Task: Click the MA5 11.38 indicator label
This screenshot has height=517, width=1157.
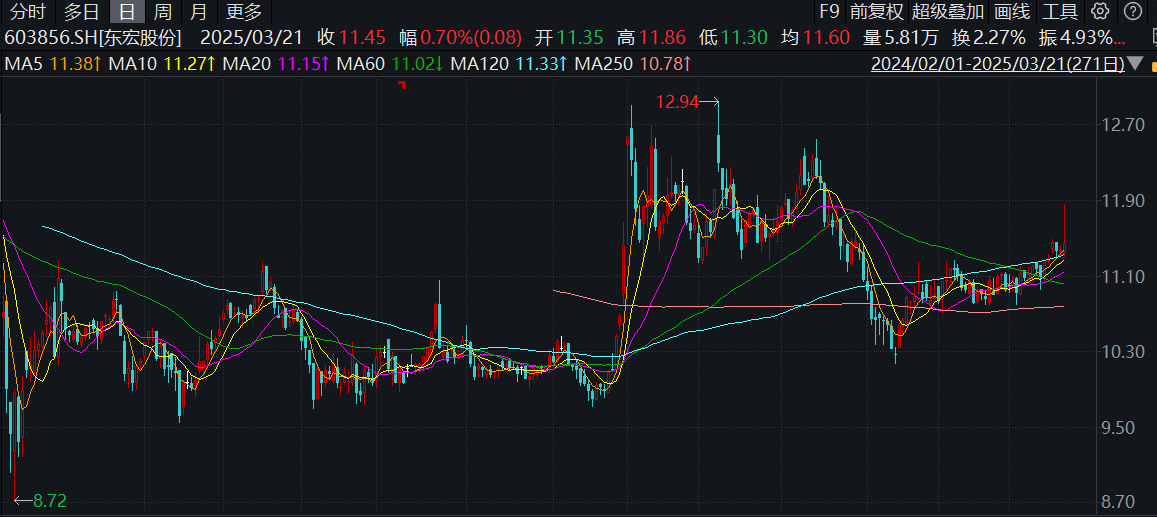Action: (x=52, y=64)
